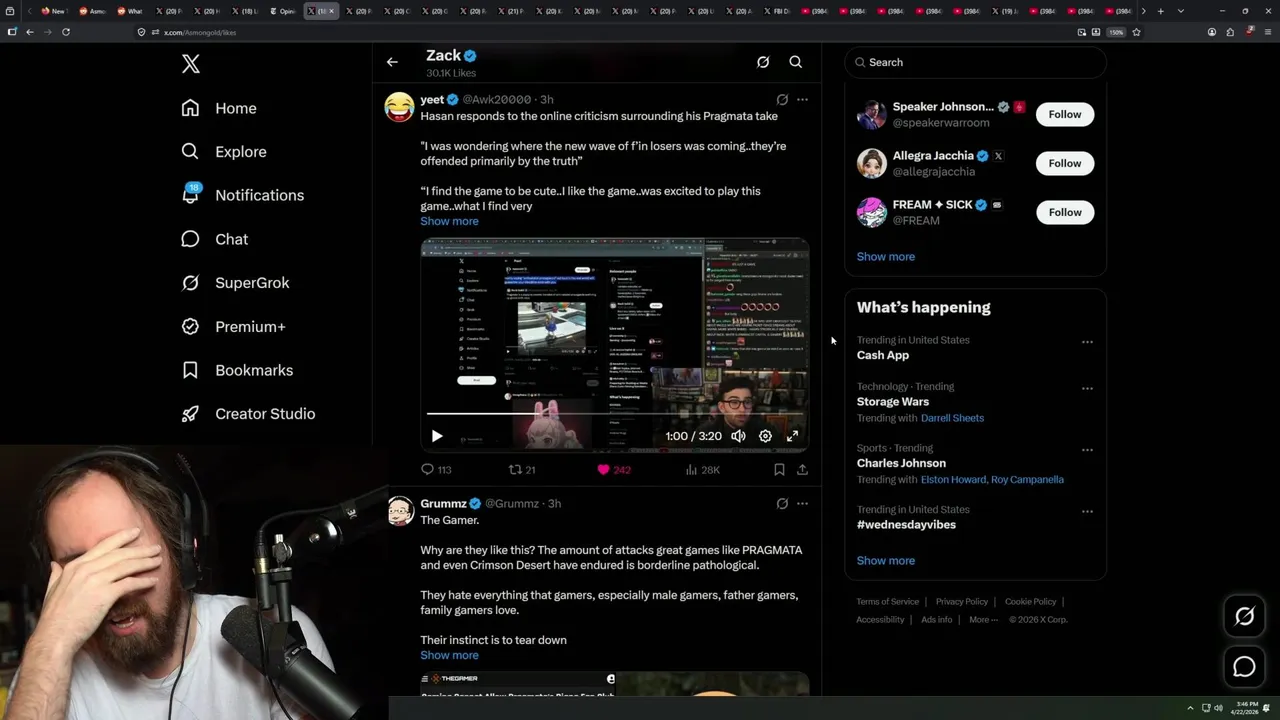Open Bookmarks in the X sidebar
Image resolution: width=1280 pixels, height=720 pixels.
238,370
